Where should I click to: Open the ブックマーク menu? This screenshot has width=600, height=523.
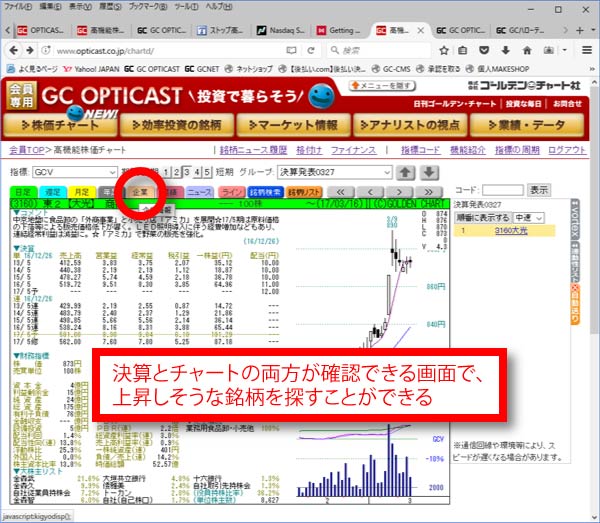pyautogui.click(x=148, y=7)
